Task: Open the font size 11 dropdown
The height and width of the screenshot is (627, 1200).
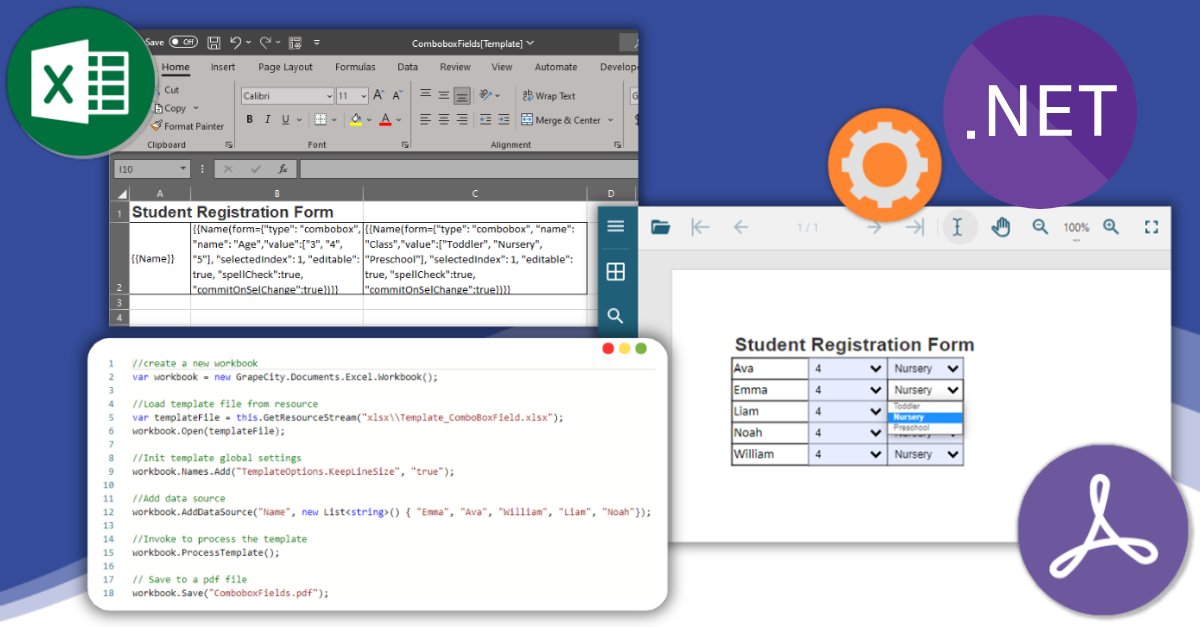Action: [364, 96]
